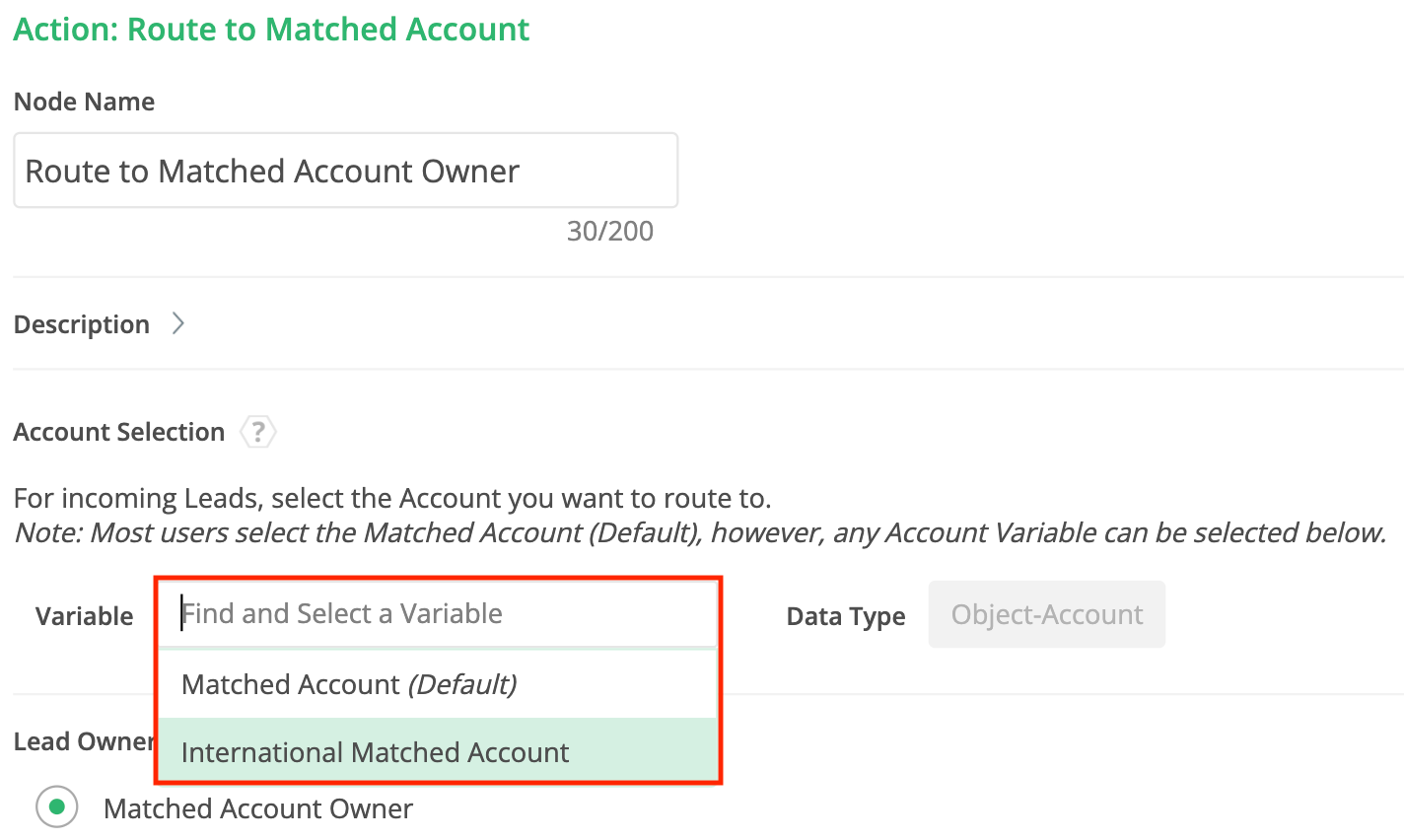Click the Find and Select a Variable field

[438, 613]
